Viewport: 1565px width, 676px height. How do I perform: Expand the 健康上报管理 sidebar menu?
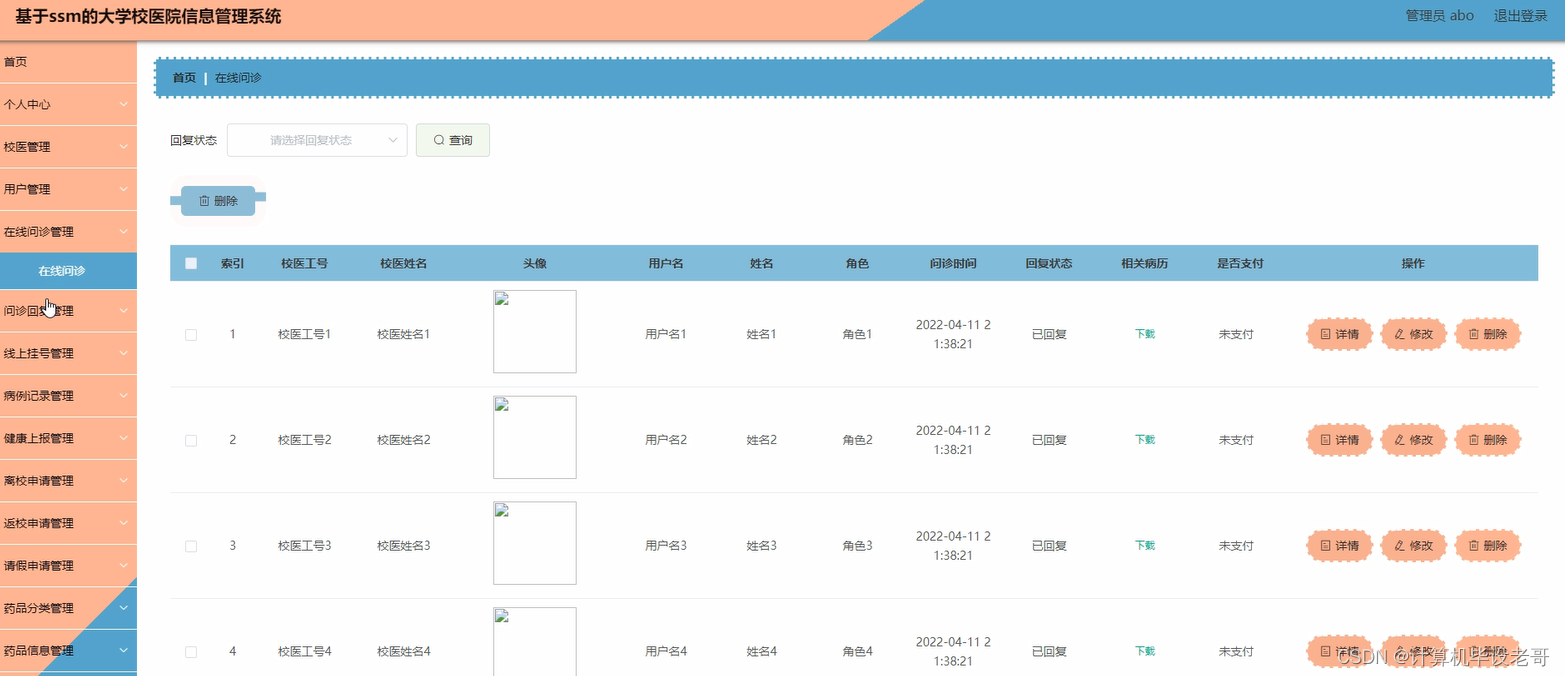point(68,438)
